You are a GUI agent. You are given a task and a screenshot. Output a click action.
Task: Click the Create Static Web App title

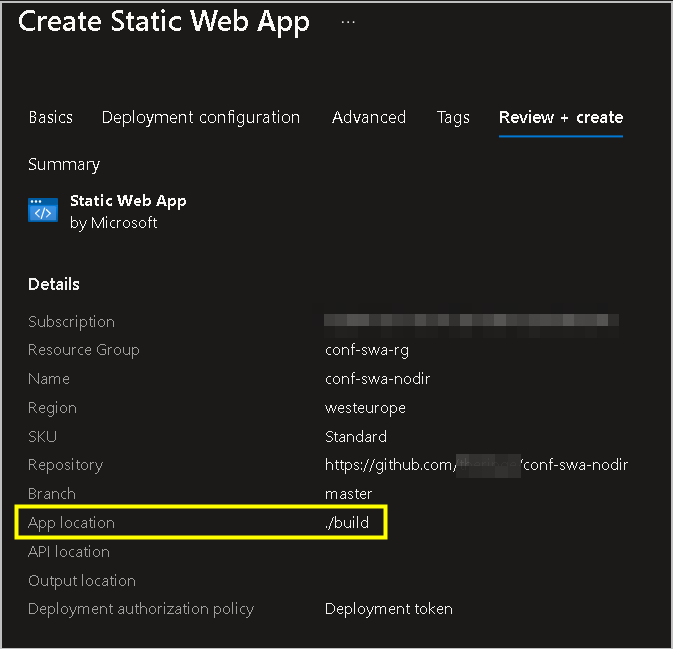tap(164, 22)
